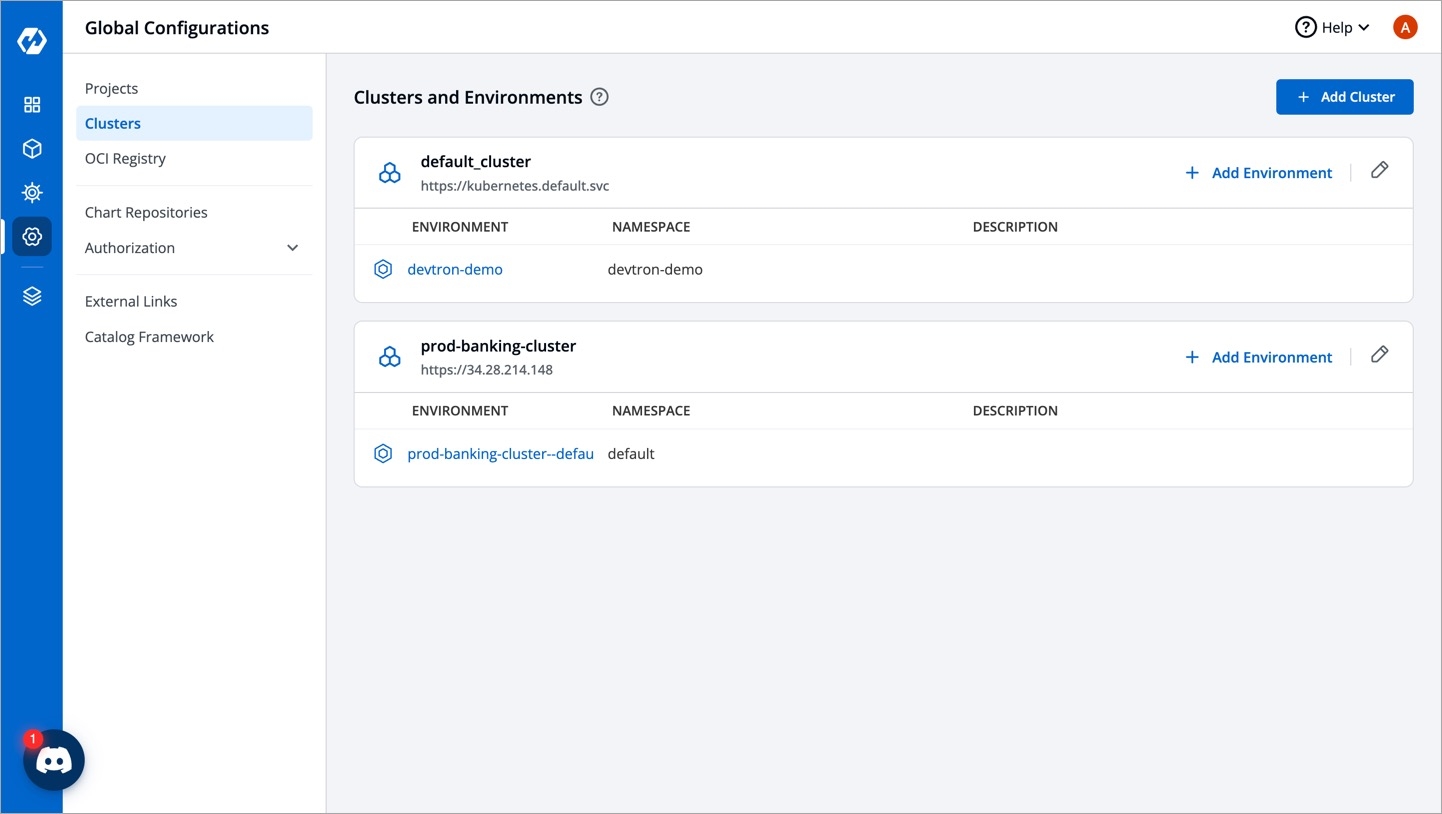1442x814 pixels.
Task: Click the helm wheel icon in sidebar
Action: click(32, 192)
